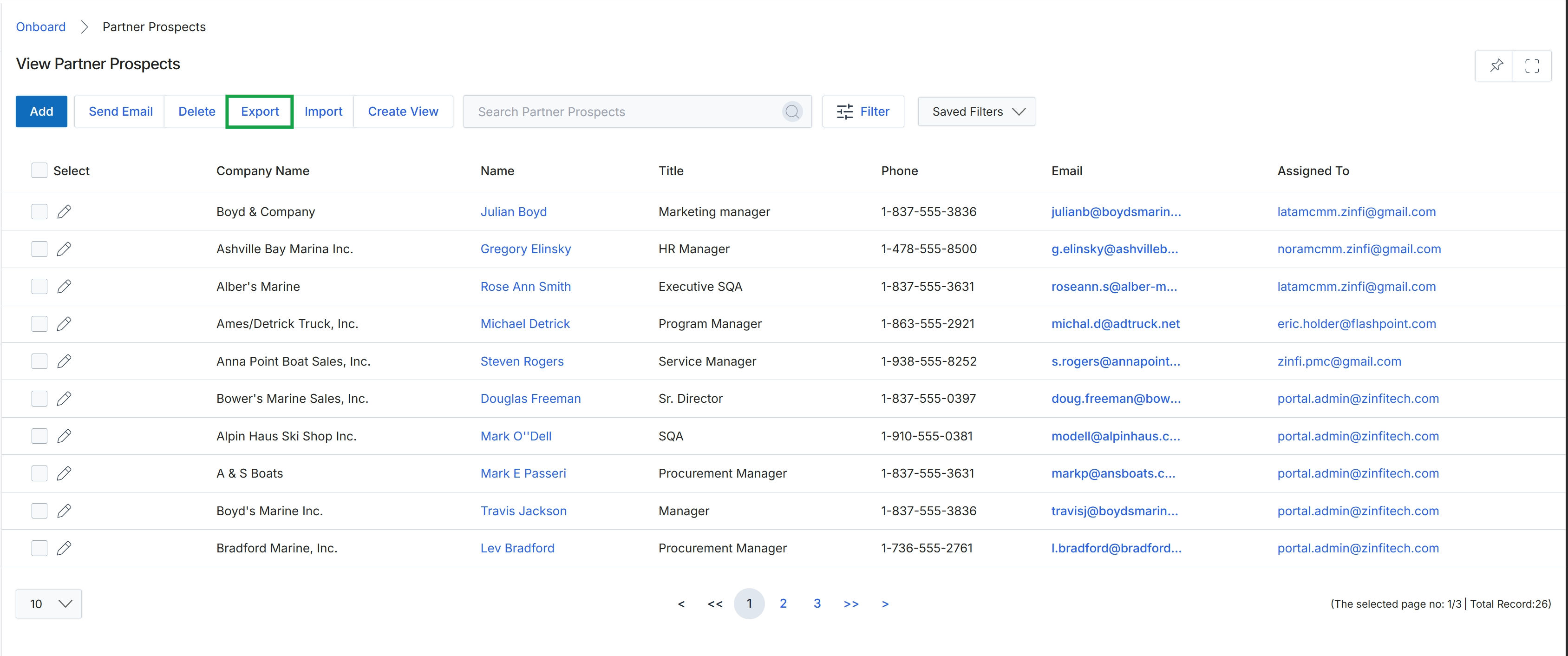The width and height of the screenshot is (1568, 656).
Task: Open Lev Bradford contact link
Action: coord(517,548)
